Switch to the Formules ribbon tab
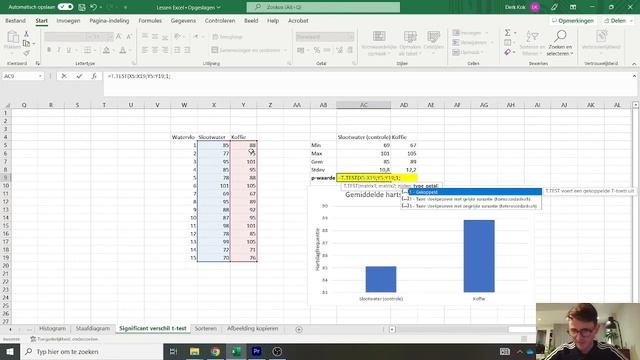The image size is (640, 360). pyautogui.click(x=150, y=20)
